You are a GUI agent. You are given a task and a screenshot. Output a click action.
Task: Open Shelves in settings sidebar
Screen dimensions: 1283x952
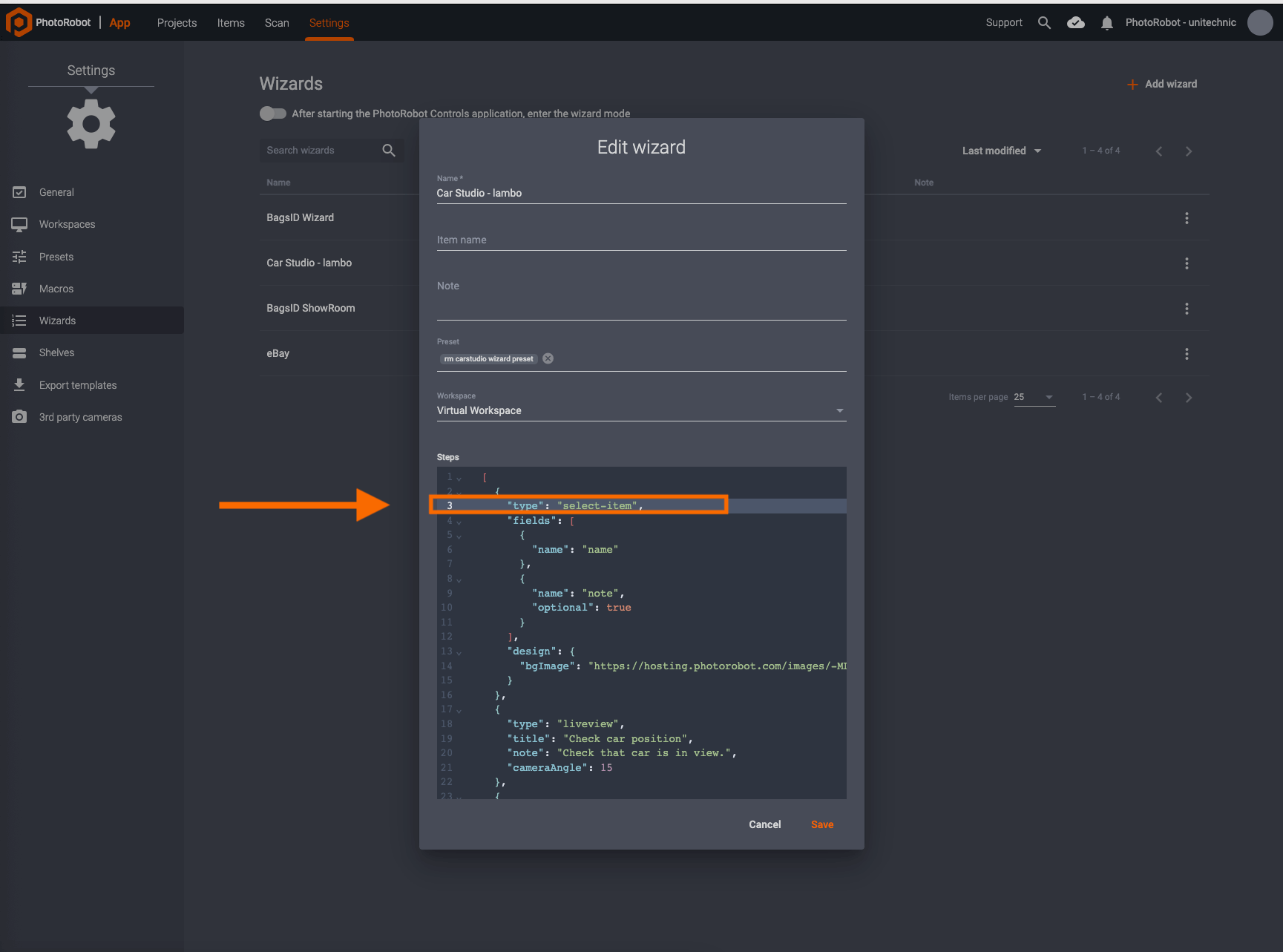(56, 352)
